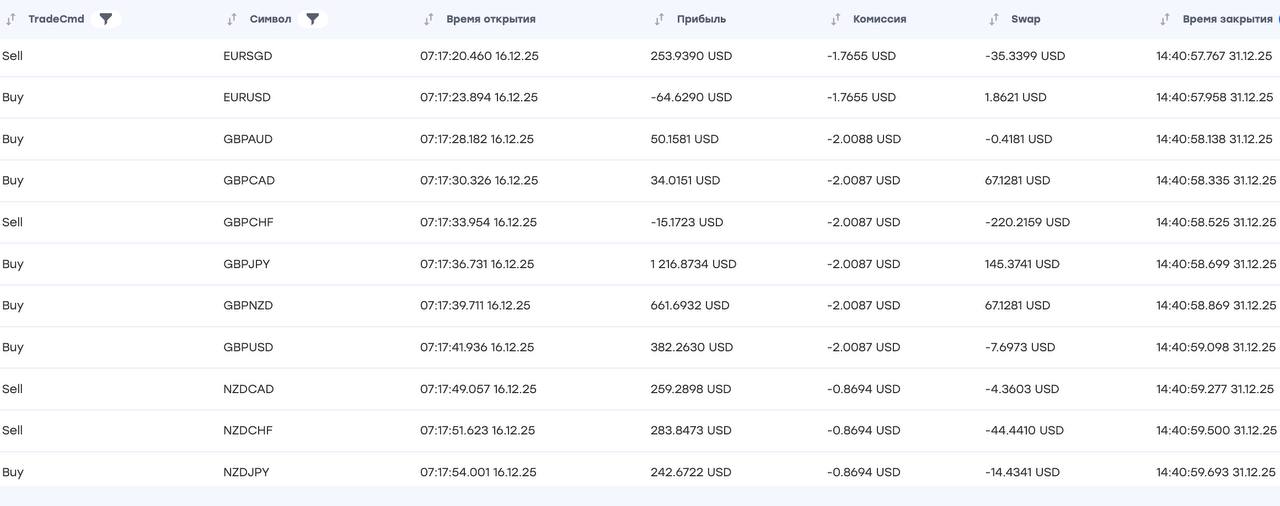
Task: Select the EURSGD symbol cell
Action: 248,56
